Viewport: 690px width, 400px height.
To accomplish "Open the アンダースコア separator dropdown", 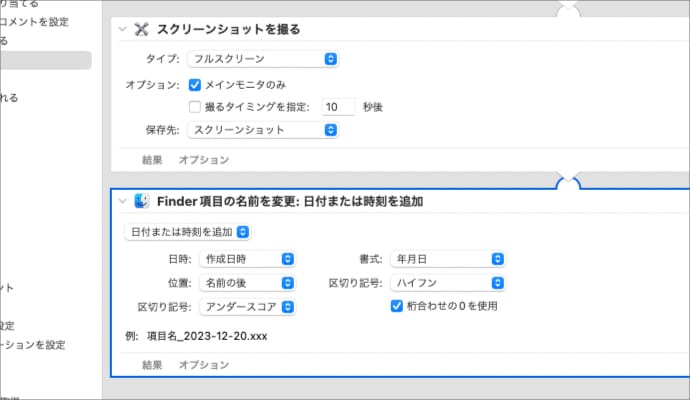I will 247,307.
